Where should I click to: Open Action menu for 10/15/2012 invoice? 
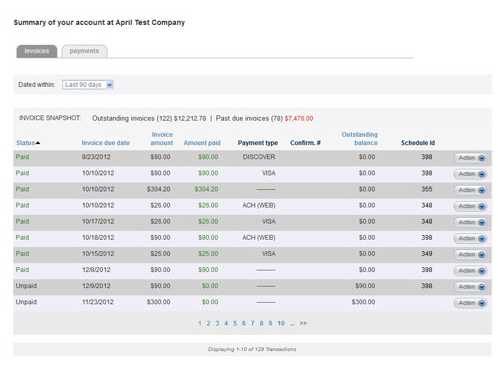tap(470, 255)
